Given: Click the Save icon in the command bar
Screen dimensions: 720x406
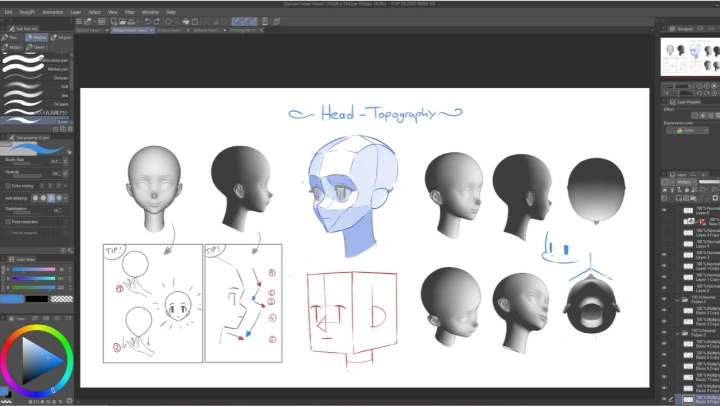Looking at the screenshot, I should coord(131,21).
